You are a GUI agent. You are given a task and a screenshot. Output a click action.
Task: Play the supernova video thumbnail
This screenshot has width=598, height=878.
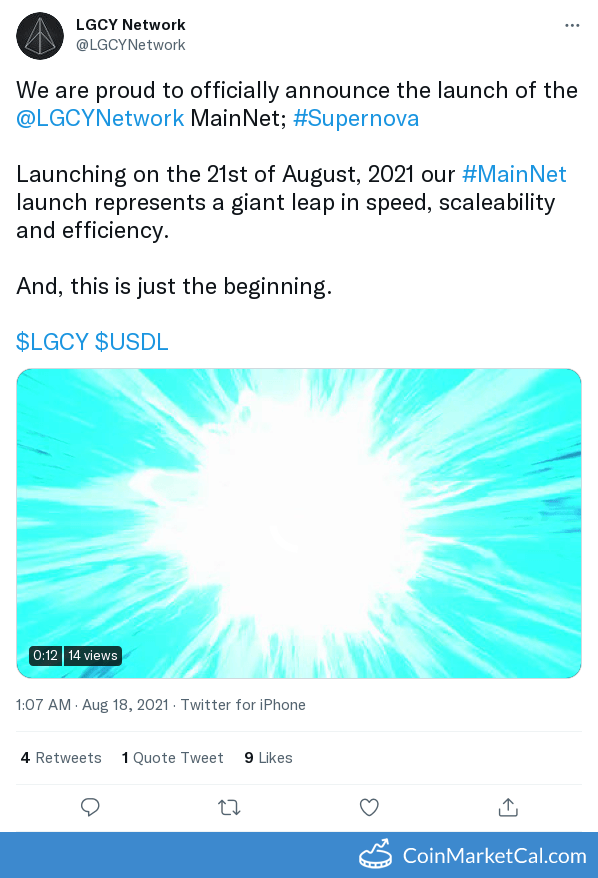click(299, 522)
